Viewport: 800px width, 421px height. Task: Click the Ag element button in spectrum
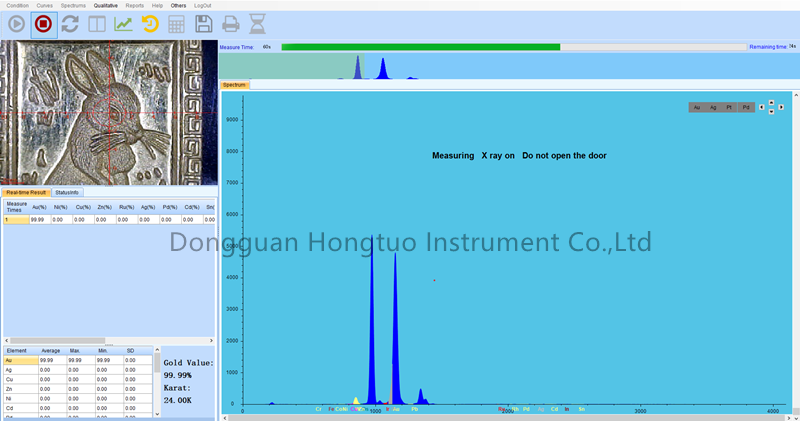click(x=713, y=107)
